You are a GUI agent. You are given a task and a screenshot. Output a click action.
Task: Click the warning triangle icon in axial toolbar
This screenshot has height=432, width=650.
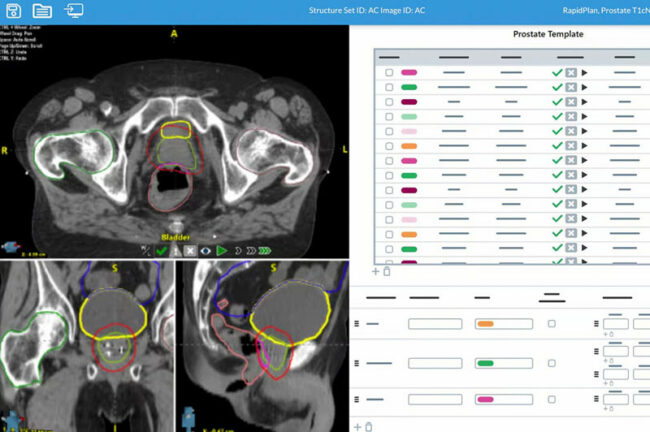[175, 251]
